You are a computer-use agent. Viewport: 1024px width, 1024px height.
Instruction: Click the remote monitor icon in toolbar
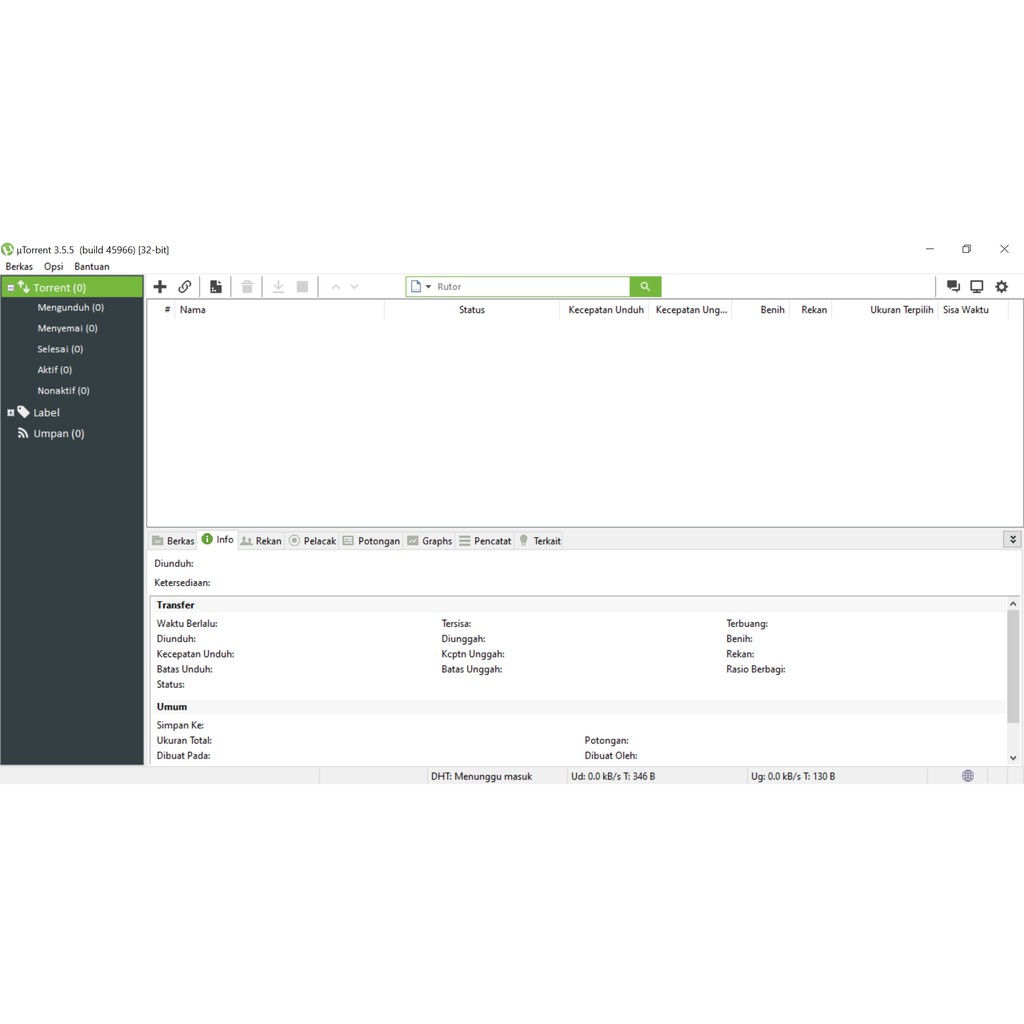coord(977,287)
